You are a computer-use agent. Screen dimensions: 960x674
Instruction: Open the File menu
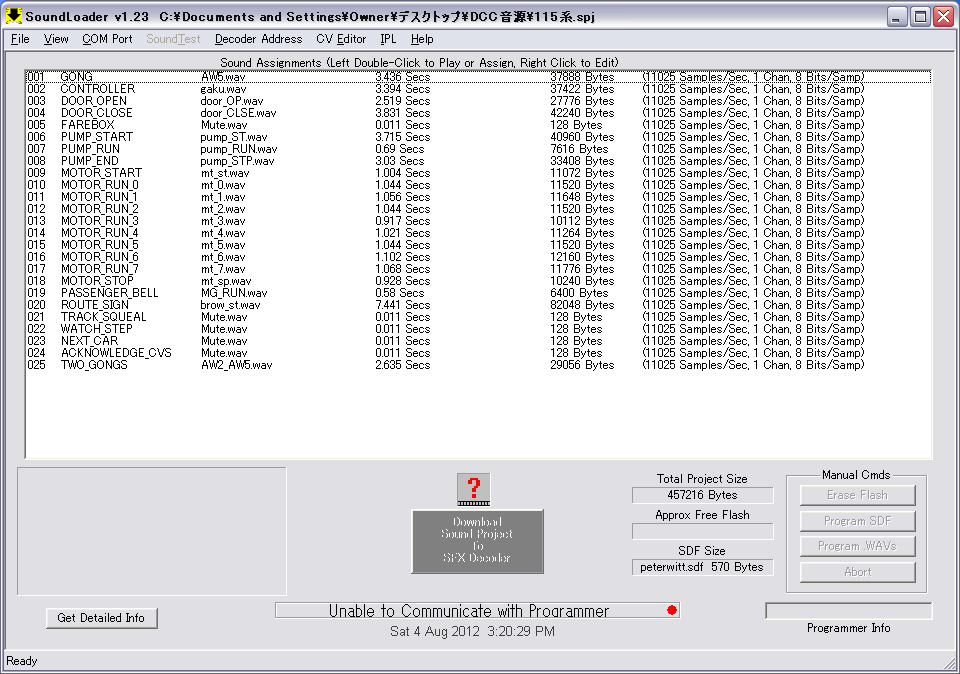tap(20, 39)
